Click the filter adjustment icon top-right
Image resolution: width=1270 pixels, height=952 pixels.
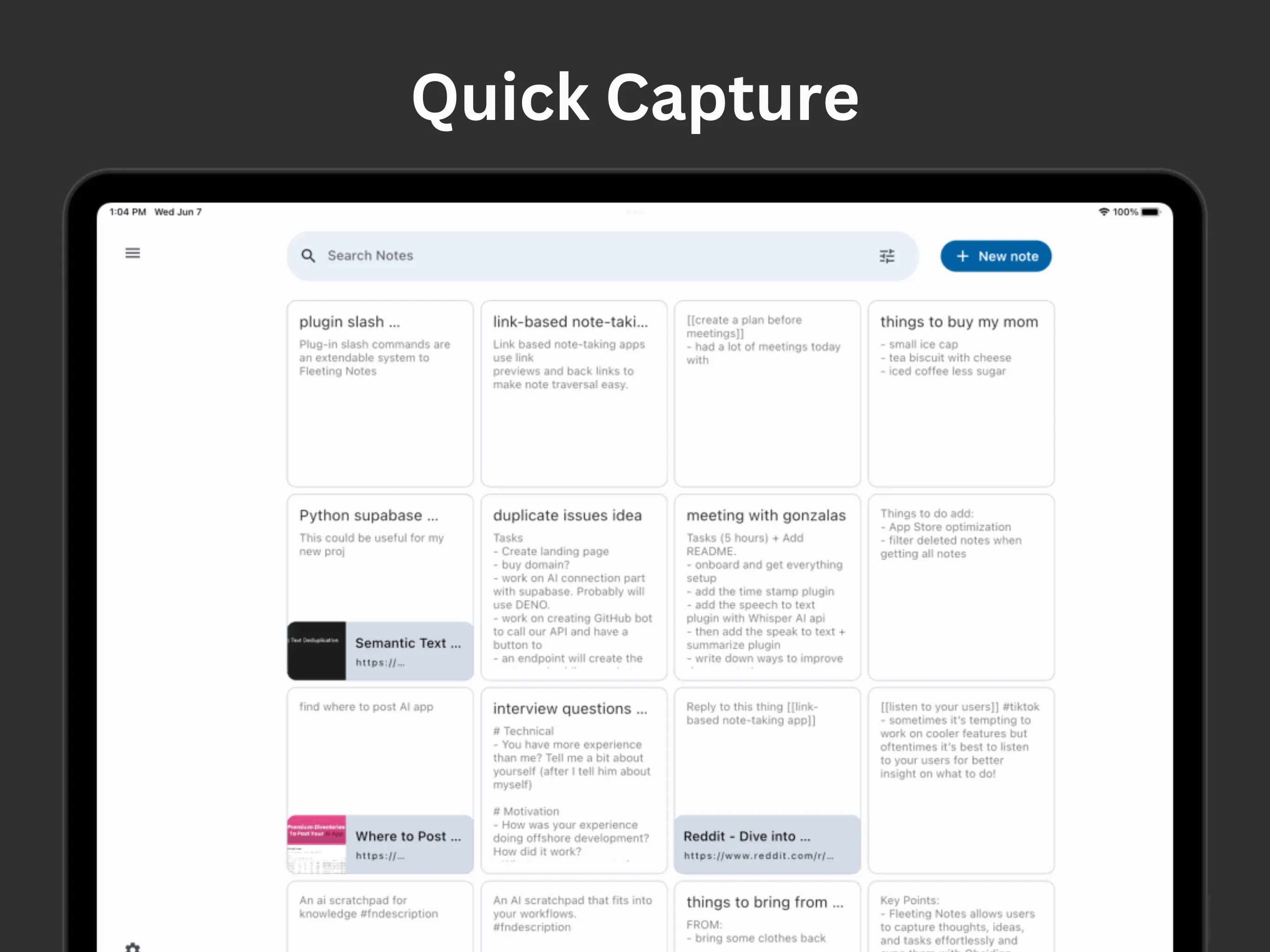coord(887,256)
